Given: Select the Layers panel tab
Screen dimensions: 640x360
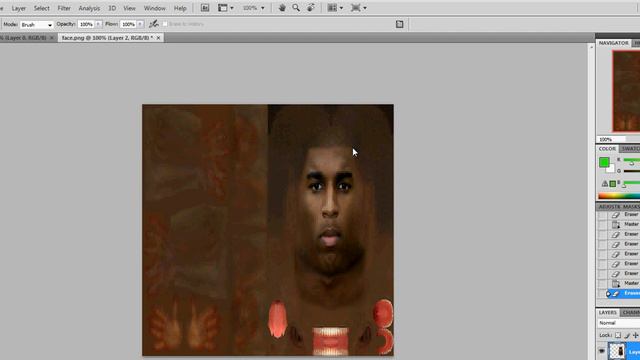Looking at the screenshot, I should click(x=607, y=312).
